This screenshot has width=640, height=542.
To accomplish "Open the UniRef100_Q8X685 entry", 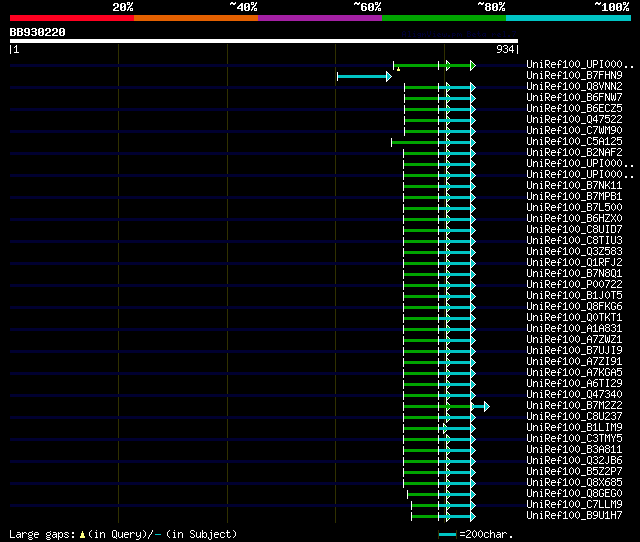I will click(574, 483).
